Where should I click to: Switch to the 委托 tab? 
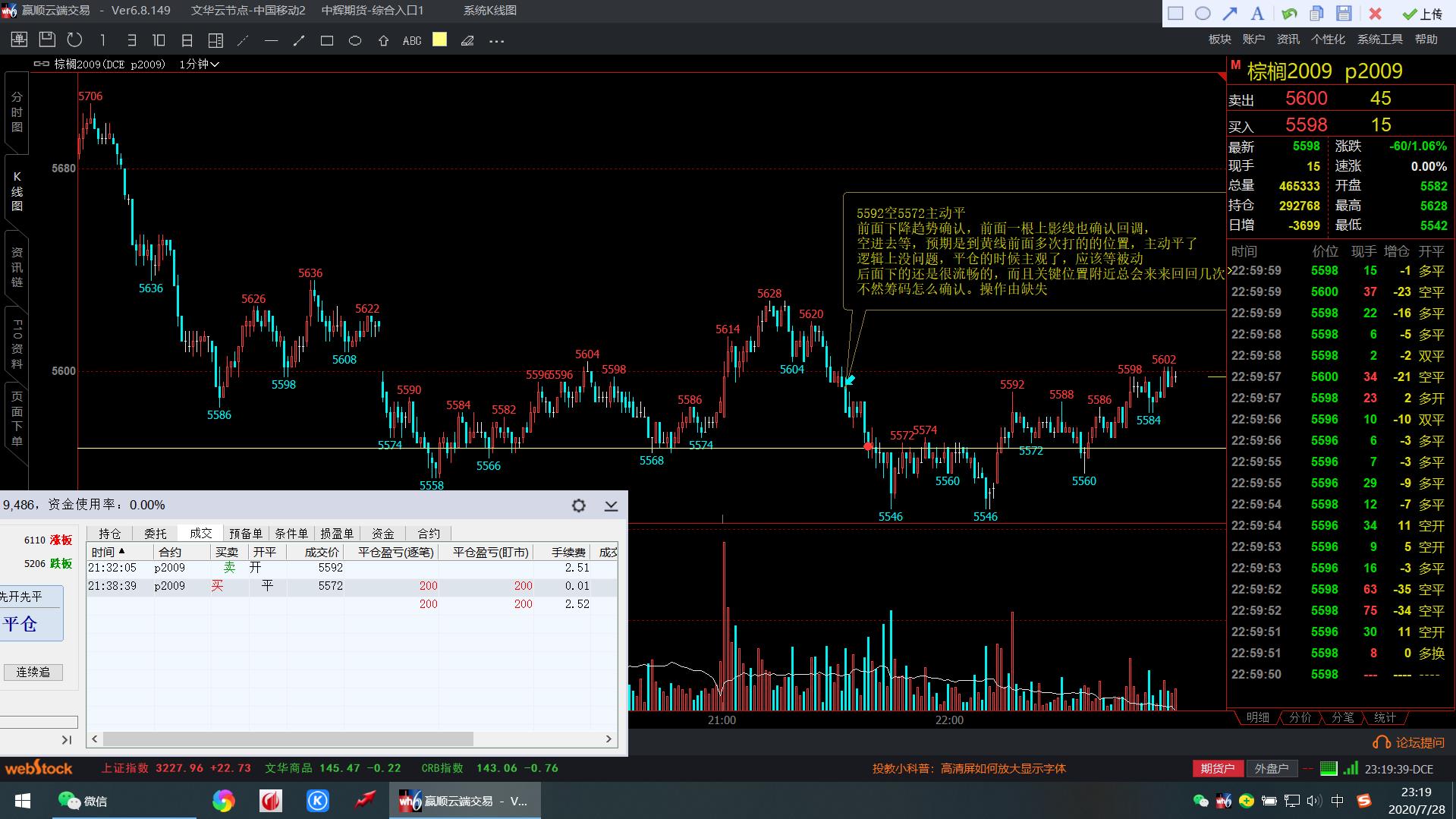pyautogui.click(x=156, y=534)
